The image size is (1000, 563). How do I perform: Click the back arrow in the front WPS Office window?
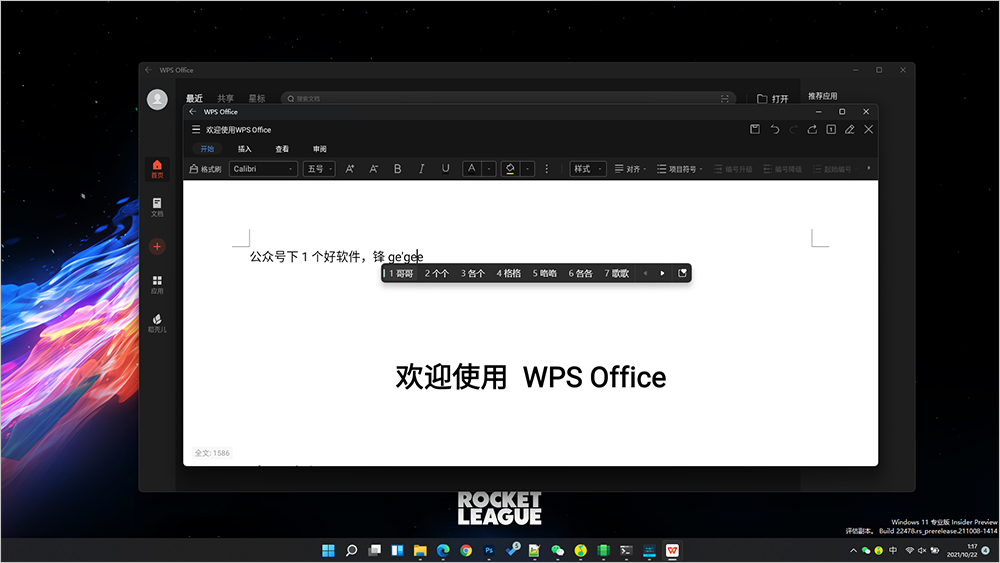click(x=193, y=112)
